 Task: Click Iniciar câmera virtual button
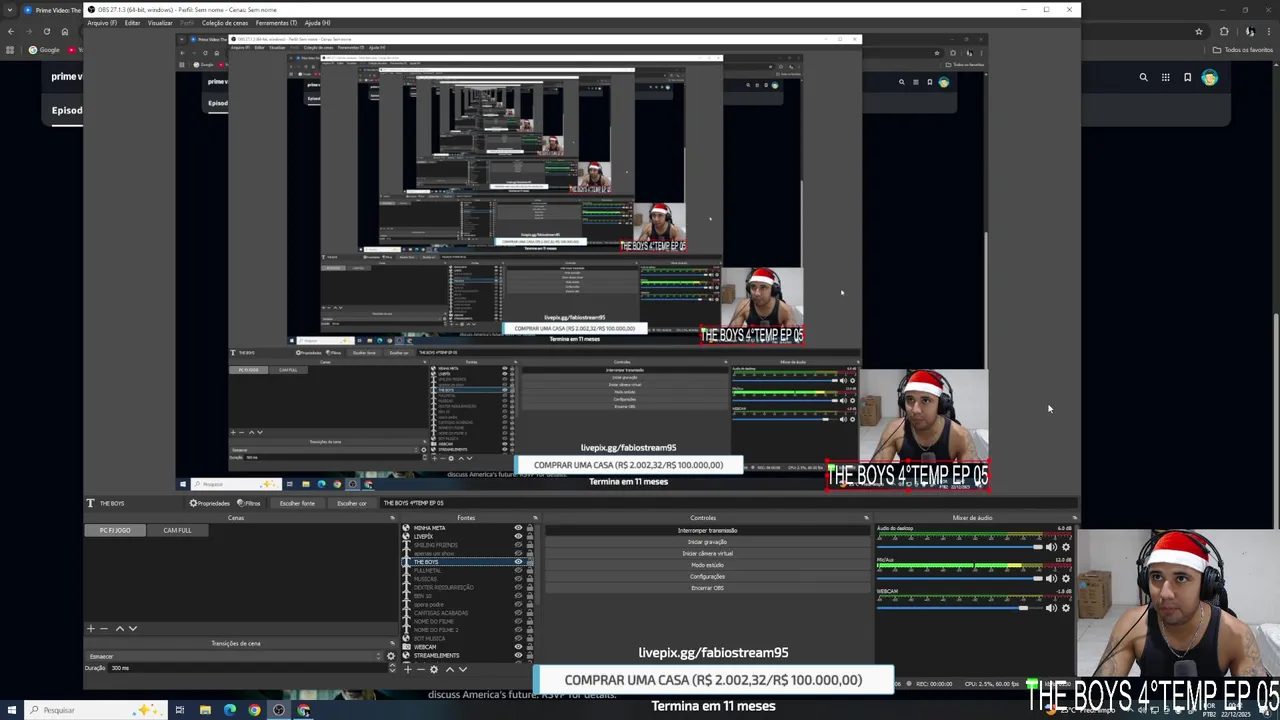point(707,553)
